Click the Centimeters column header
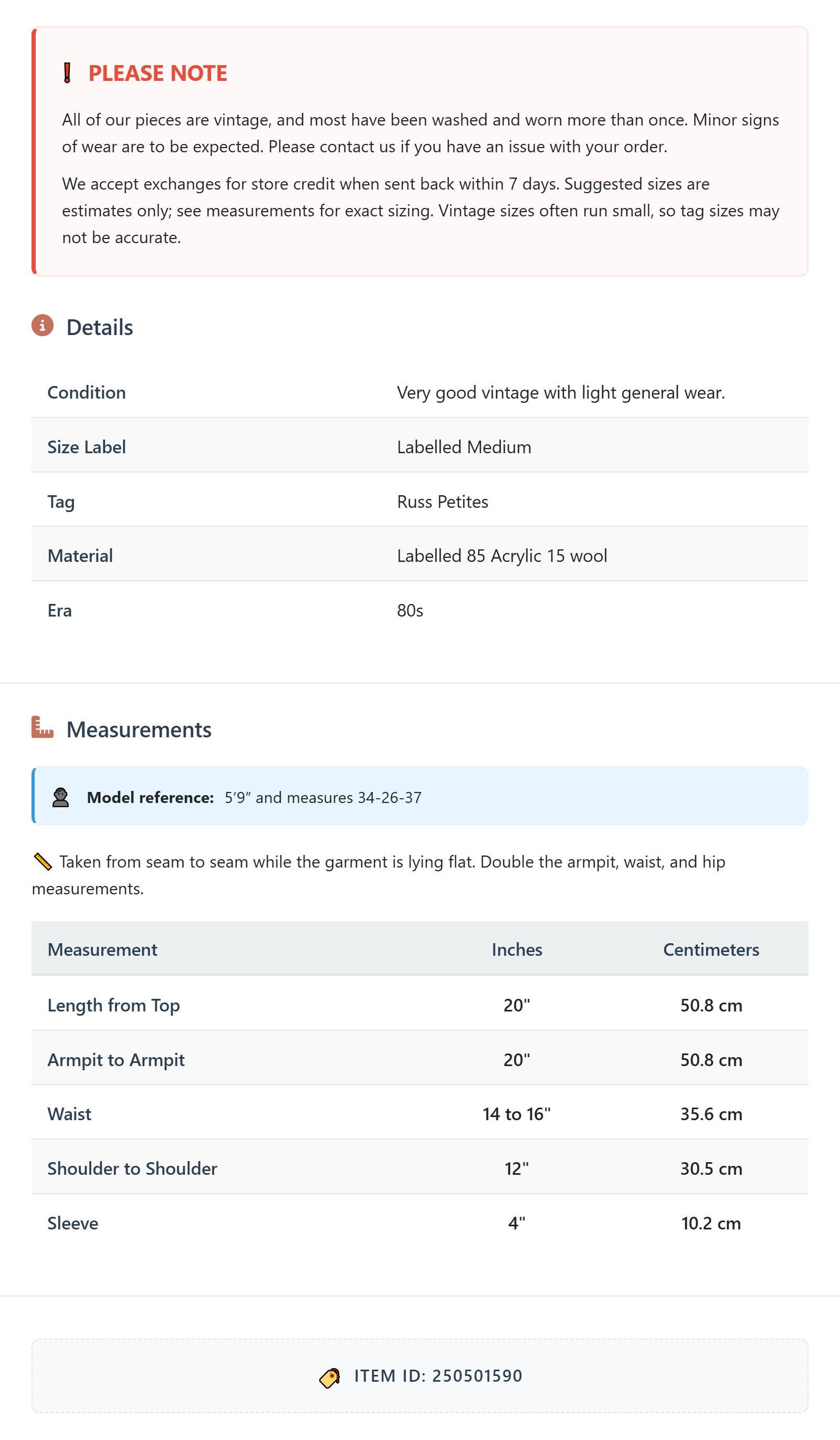Viewport: 840px width, 1440px height. point(711,949)
